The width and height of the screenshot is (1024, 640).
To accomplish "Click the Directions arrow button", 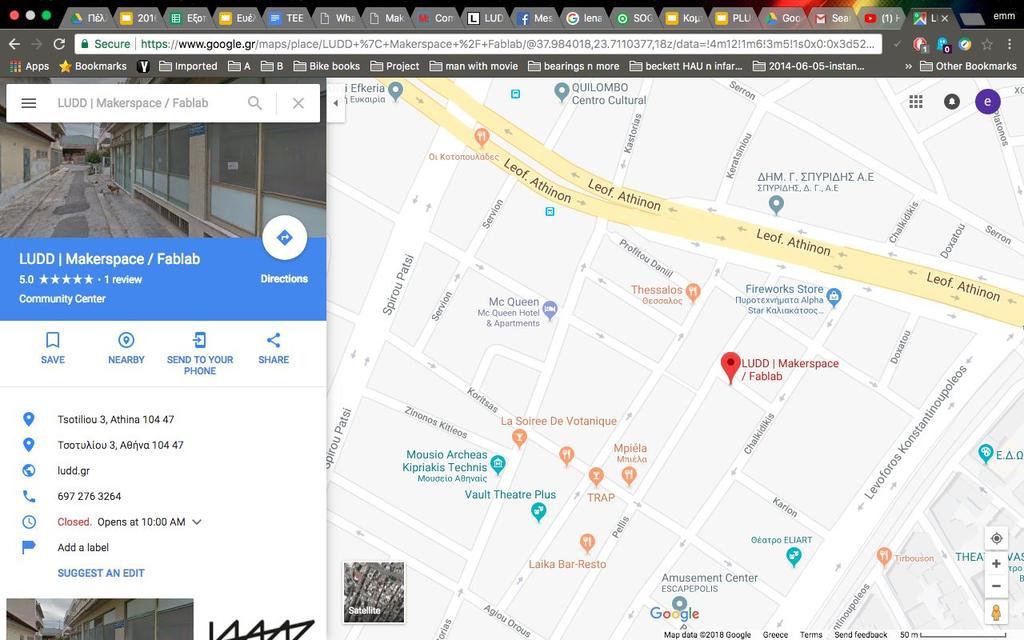I will point(285,238).
